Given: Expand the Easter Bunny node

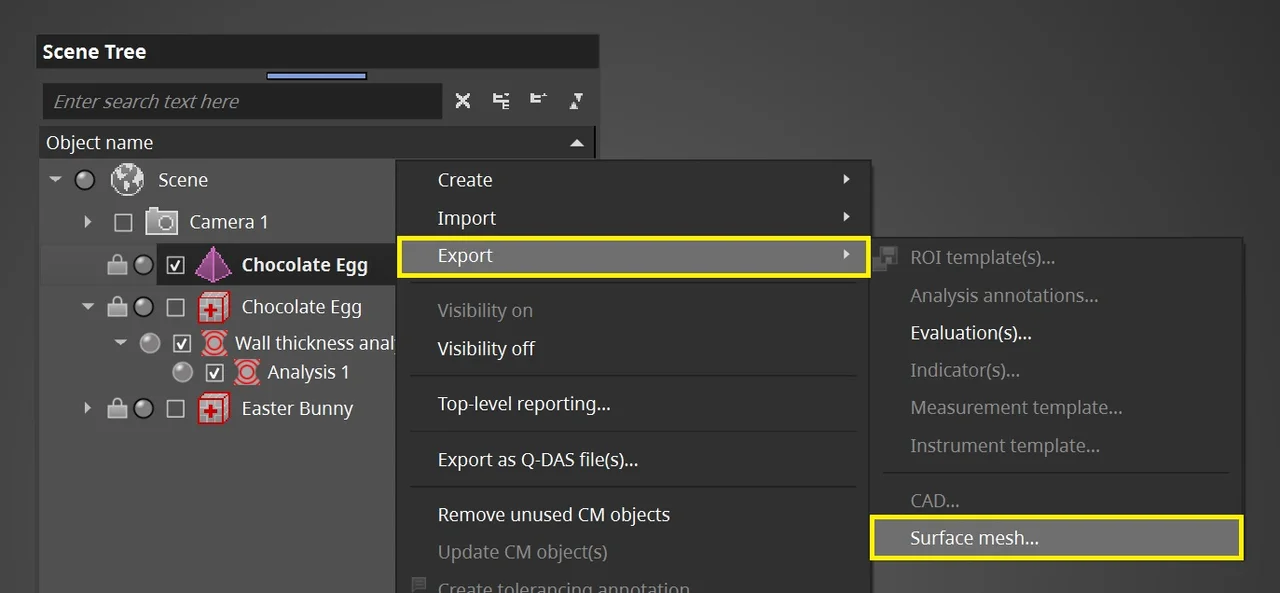Looking at the screenshot, I should (88, 408).
